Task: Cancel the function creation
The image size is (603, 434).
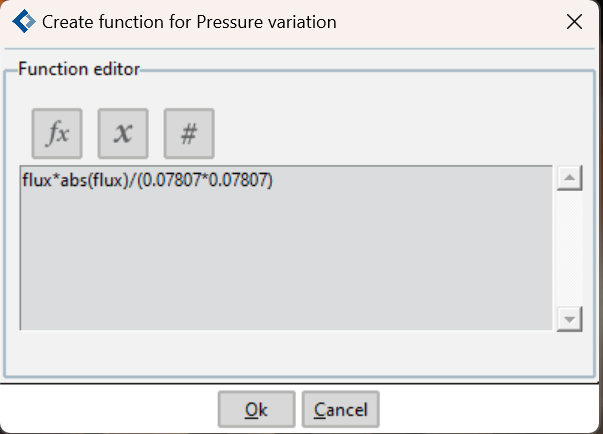Action: (341, 409)
